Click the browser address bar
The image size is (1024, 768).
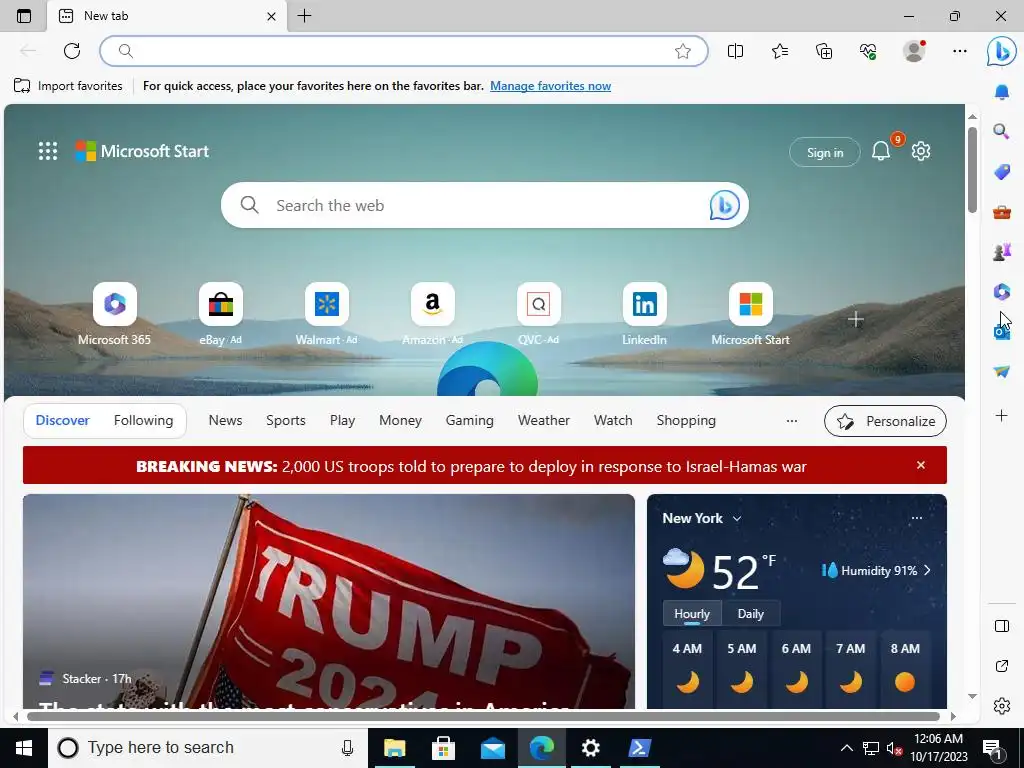point(404,51)
